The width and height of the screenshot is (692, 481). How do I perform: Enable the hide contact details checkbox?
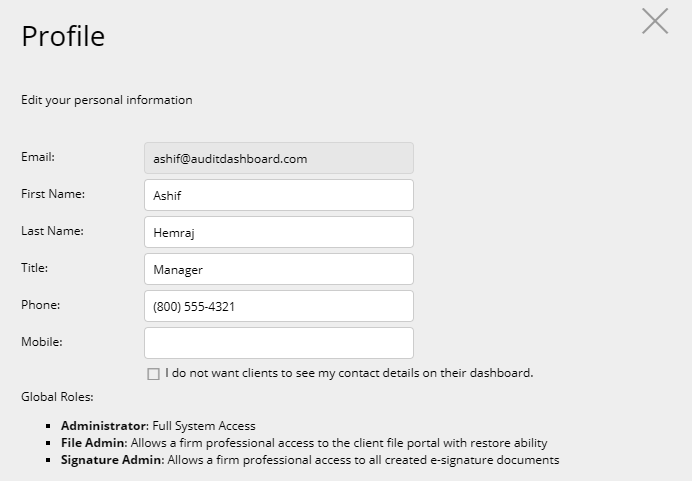[153, 374]
